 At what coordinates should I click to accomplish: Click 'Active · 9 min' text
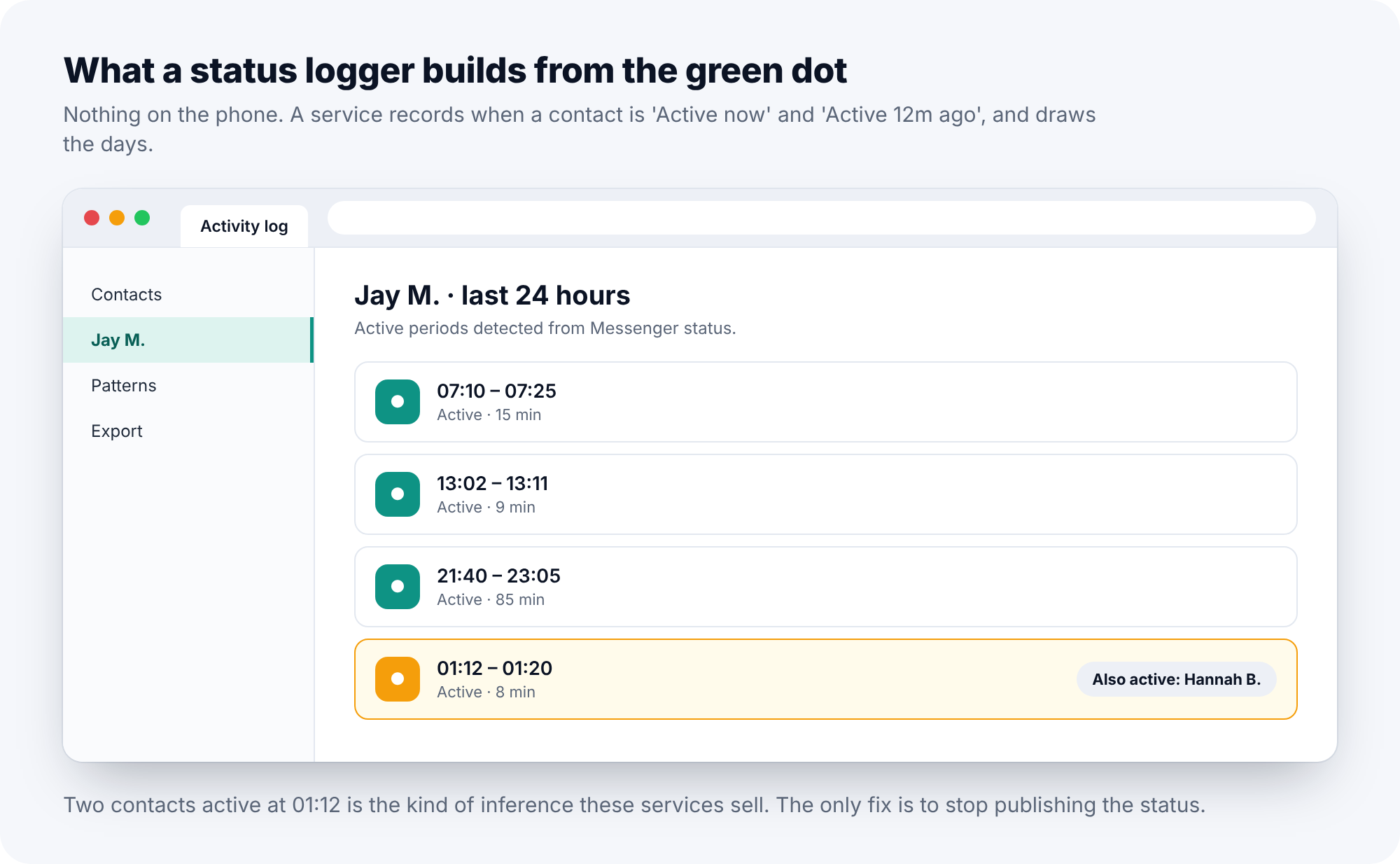point(486,507)
